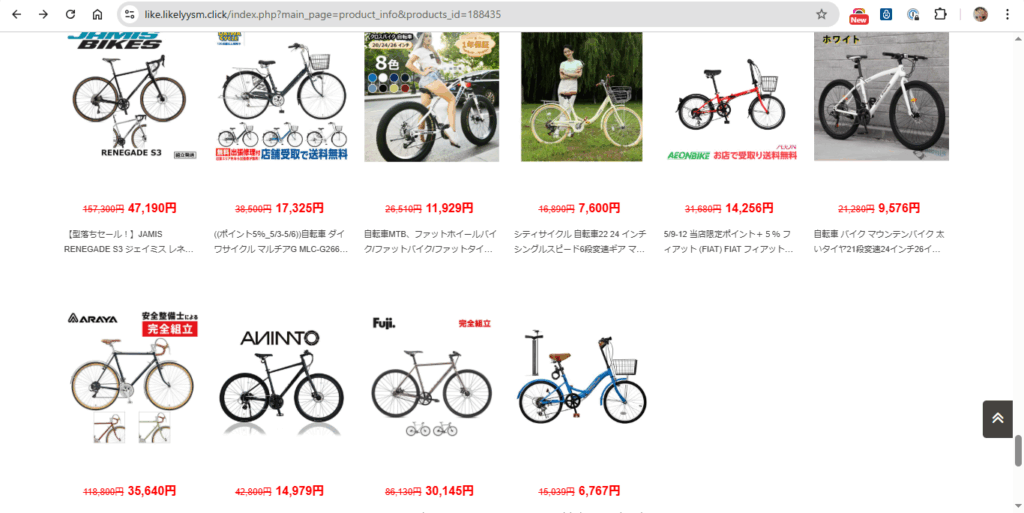Click the scroll-to-top double chevron button
The height and width of the screenshot is (513, 1024).
(997, 419)
